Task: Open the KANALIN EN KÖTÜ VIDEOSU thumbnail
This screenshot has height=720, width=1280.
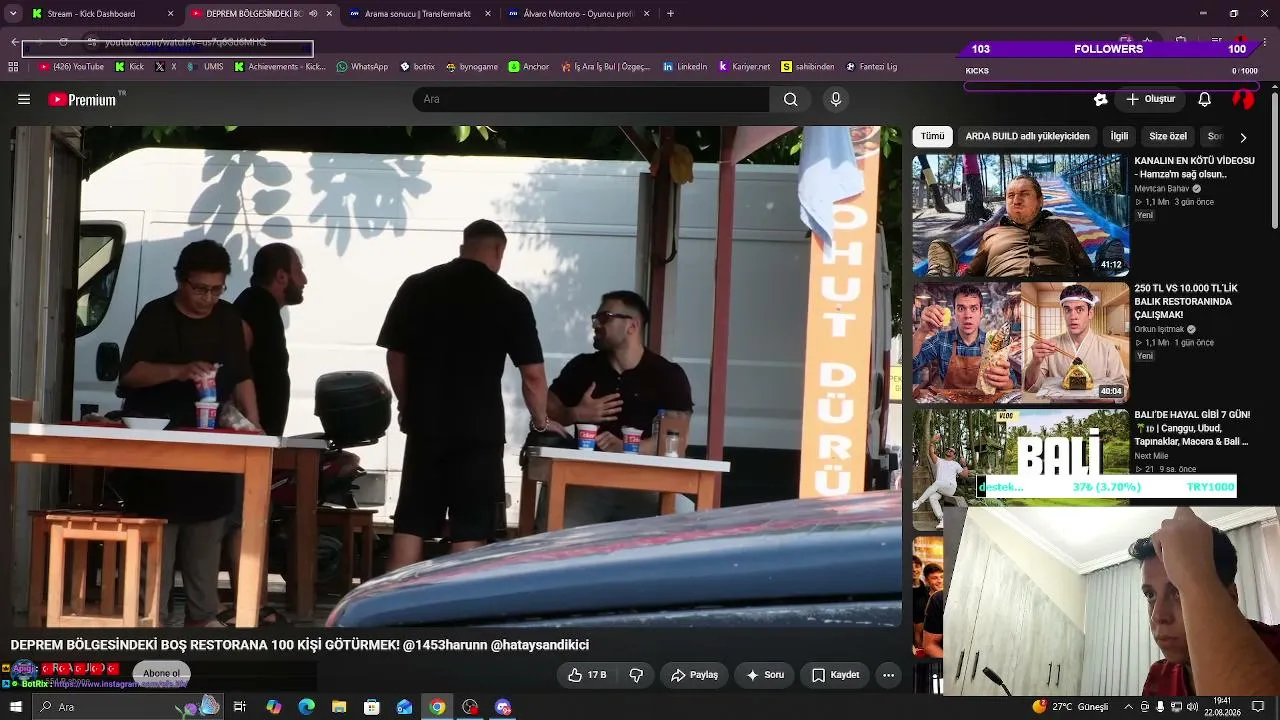Action: click(x=1020, y=215)
